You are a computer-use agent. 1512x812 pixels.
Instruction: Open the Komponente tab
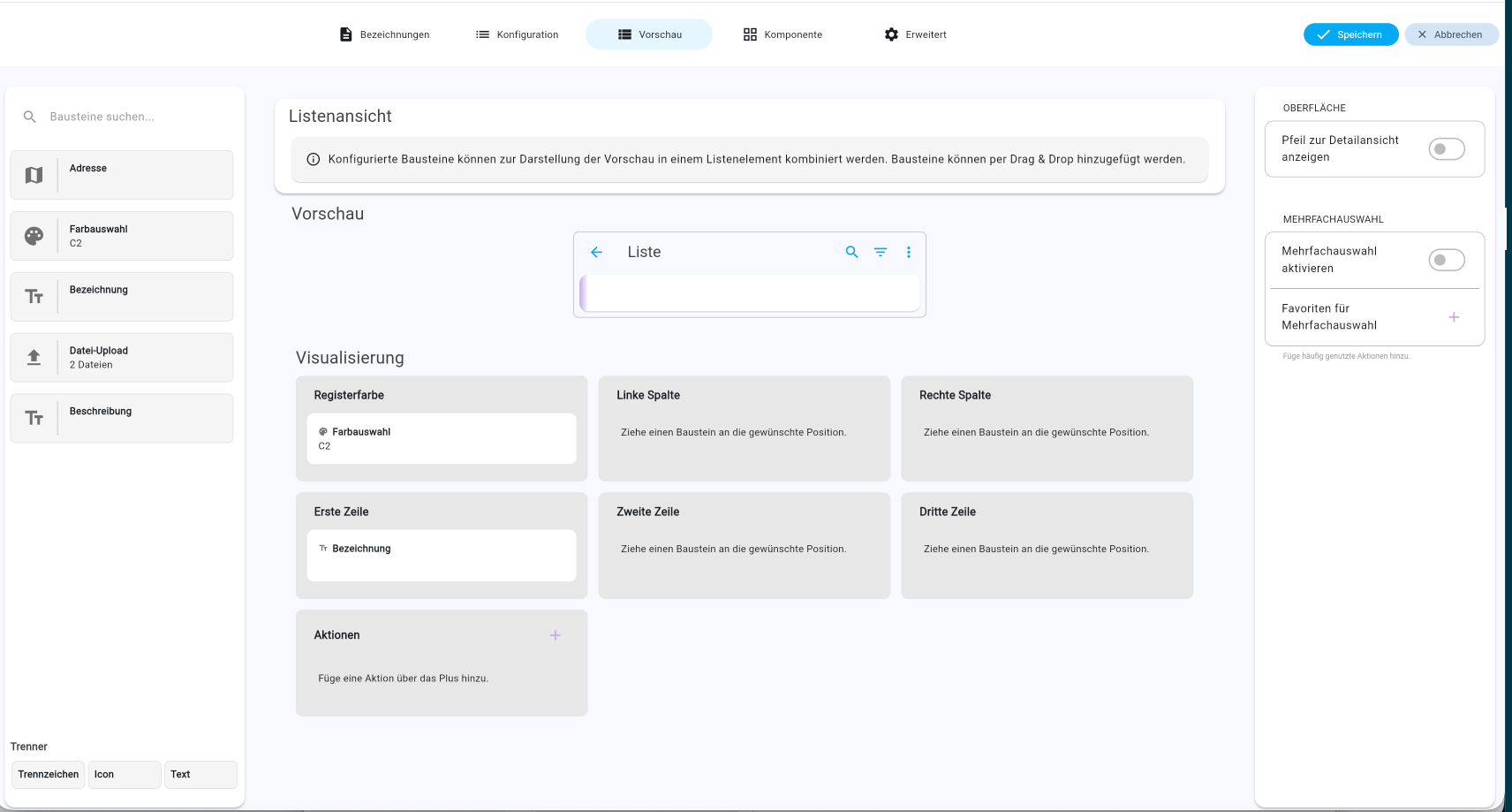[x=782, y=34]
